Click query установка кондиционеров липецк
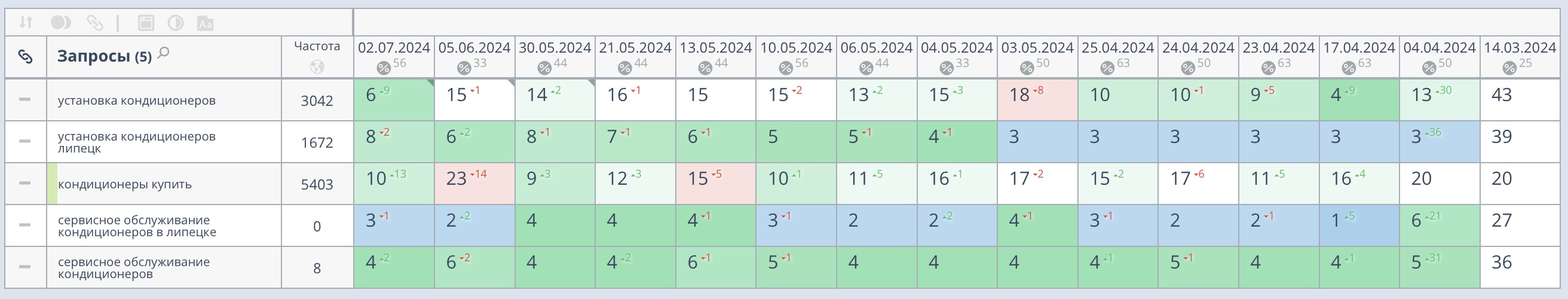This screenshot has width=1568, height=299. pyautogui.click(x=136, y=142)
